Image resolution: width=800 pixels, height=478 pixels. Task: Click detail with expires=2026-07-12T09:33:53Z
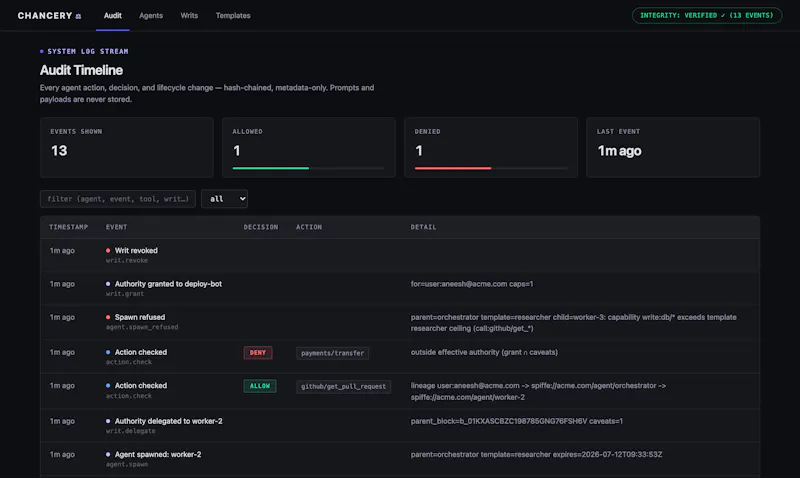pos(537,454)
